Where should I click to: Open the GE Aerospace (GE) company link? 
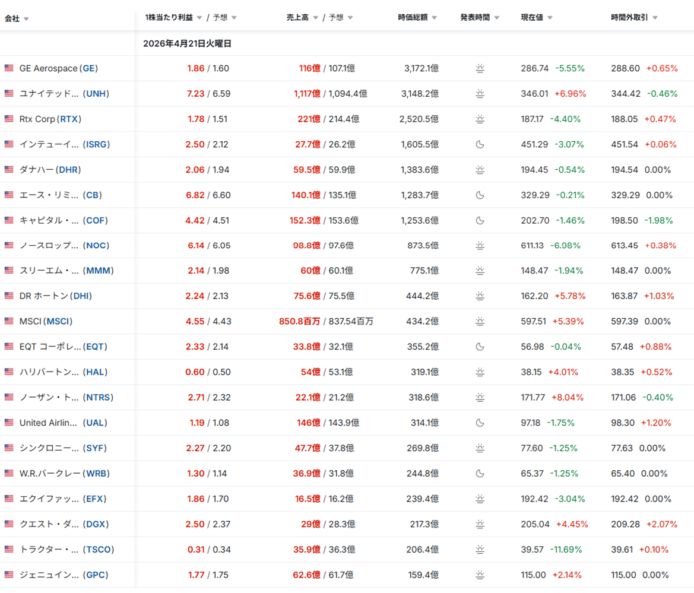click(x=58, y=68)
